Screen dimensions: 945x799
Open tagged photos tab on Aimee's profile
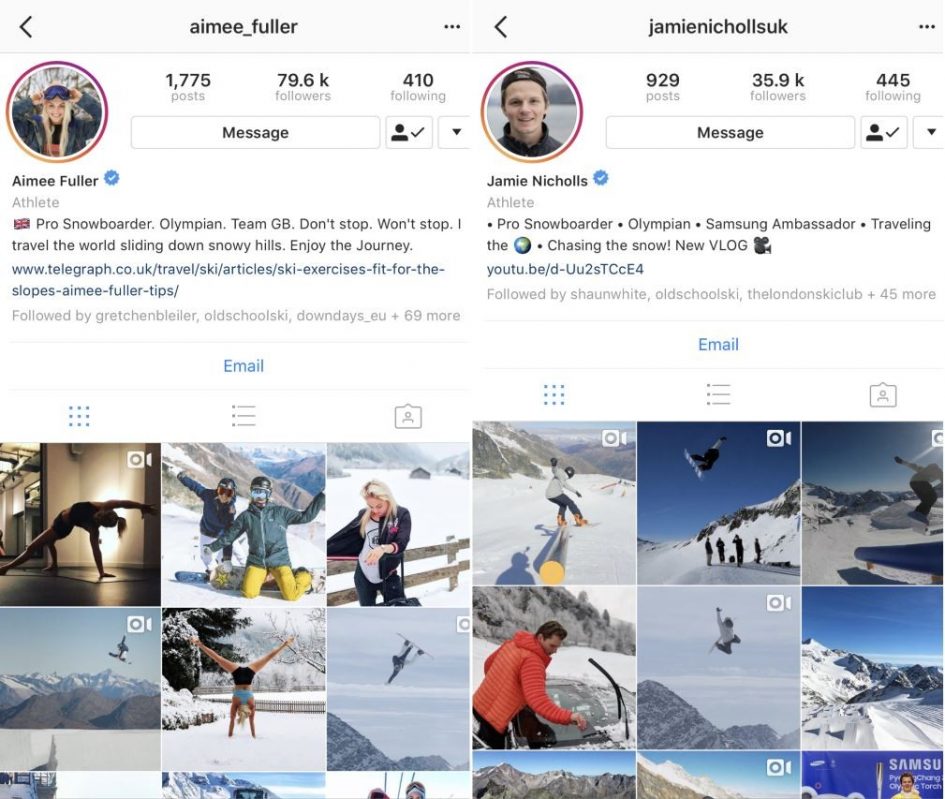click(x=408, y=416)
